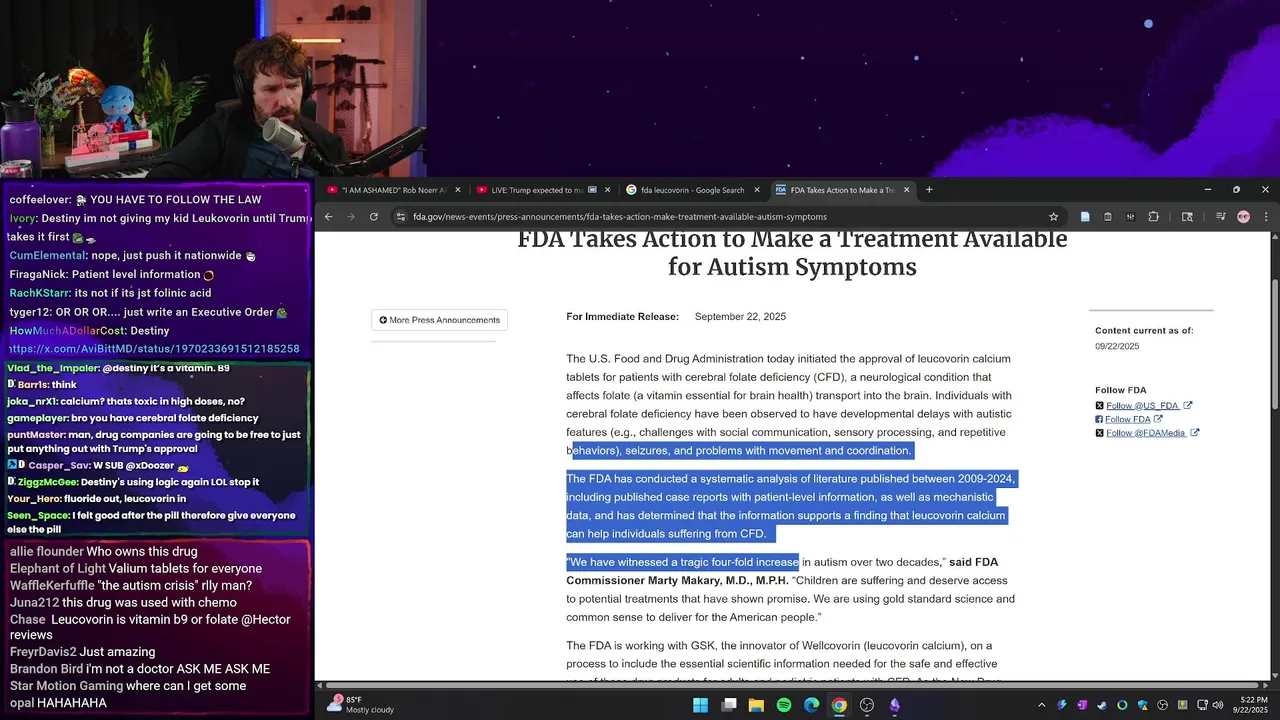Viewport: 1280px width, 720px height.
Task: Open Task View on the taskbar
Action: pos(729,705)
